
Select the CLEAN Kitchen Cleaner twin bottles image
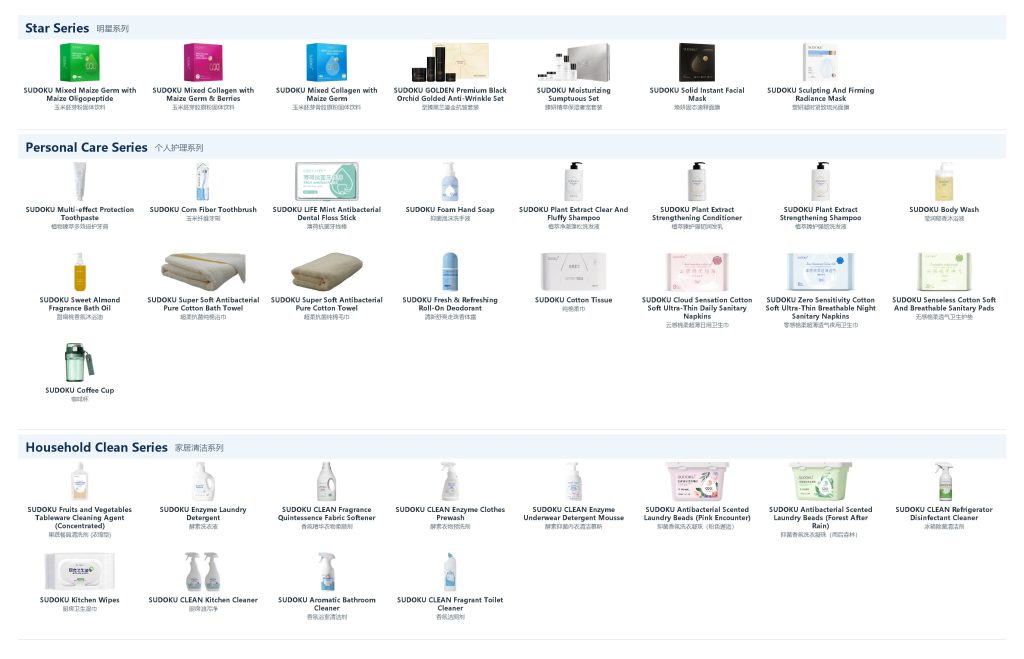203,571
